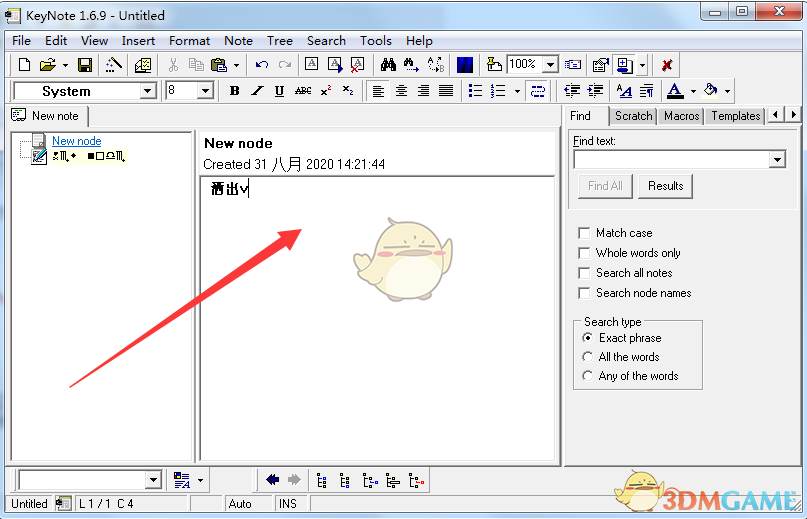Open the Search menu
Image resolution: width=807 pixels, height=519 pixels.
pyautogui.click(x=326, y=41)
